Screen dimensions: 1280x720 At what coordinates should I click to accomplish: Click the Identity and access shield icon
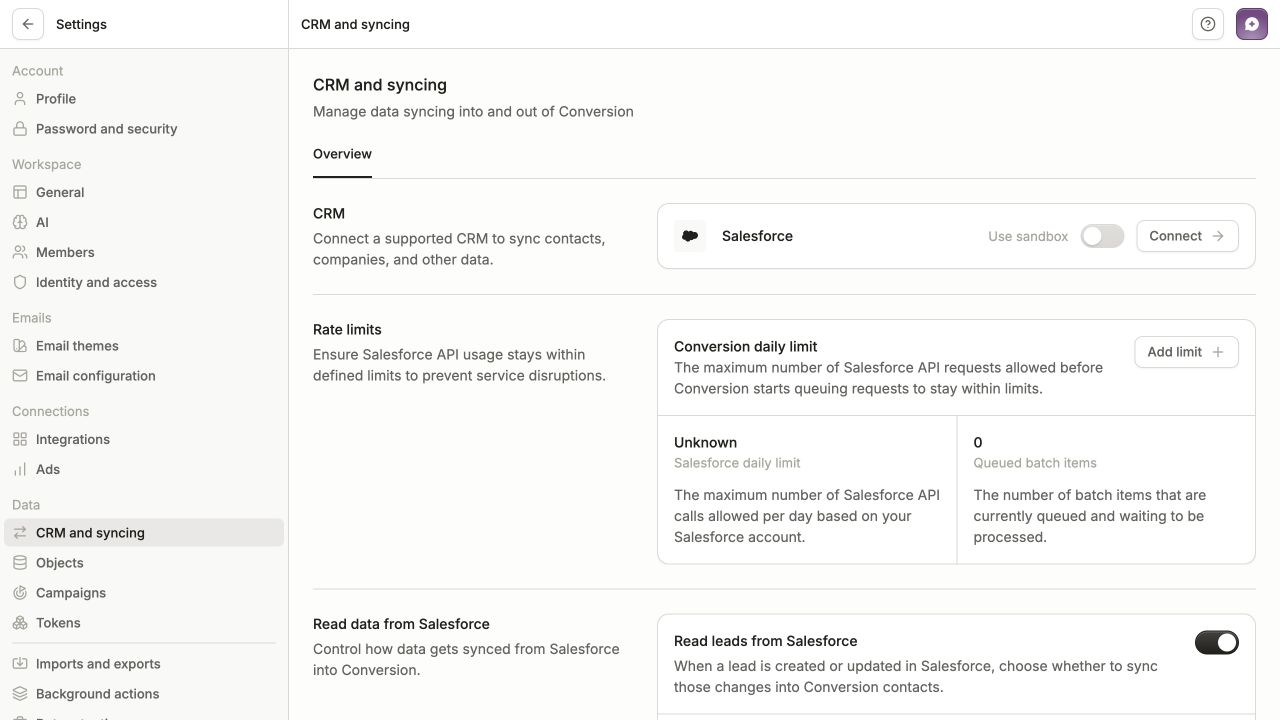(x=20, y=282)
